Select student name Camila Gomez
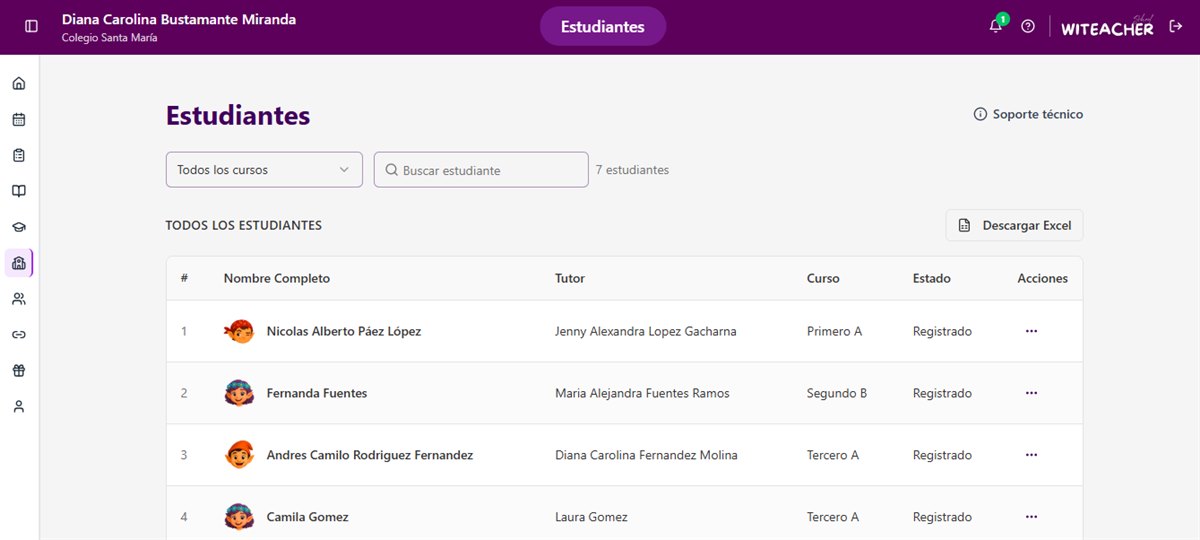Image resolution: width=1200 pixels, height=540 pixels. [308, 517]
